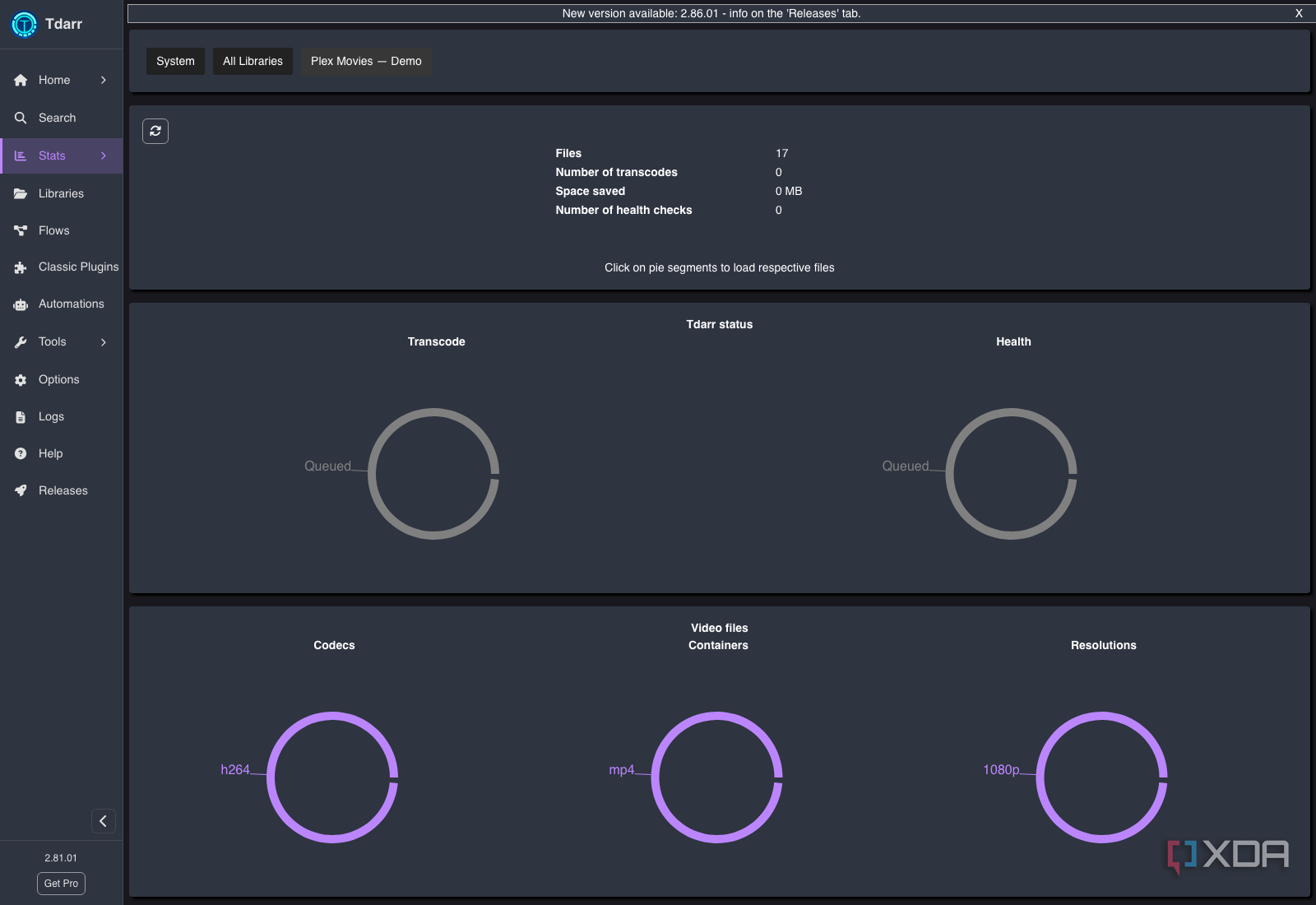Click the Search magnifier icon
The height and width of the screenshot is (905, 1316).
[x=21, y=118]
